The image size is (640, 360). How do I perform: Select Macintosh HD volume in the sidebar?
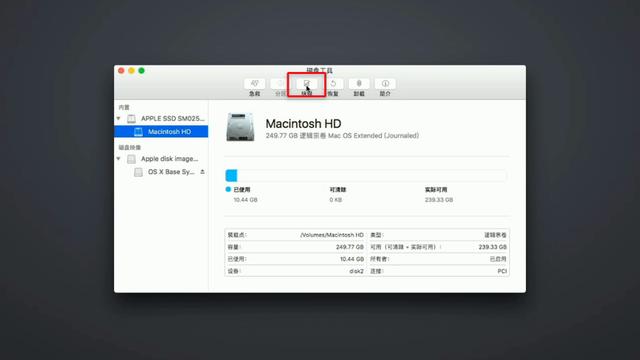point(161,131)
